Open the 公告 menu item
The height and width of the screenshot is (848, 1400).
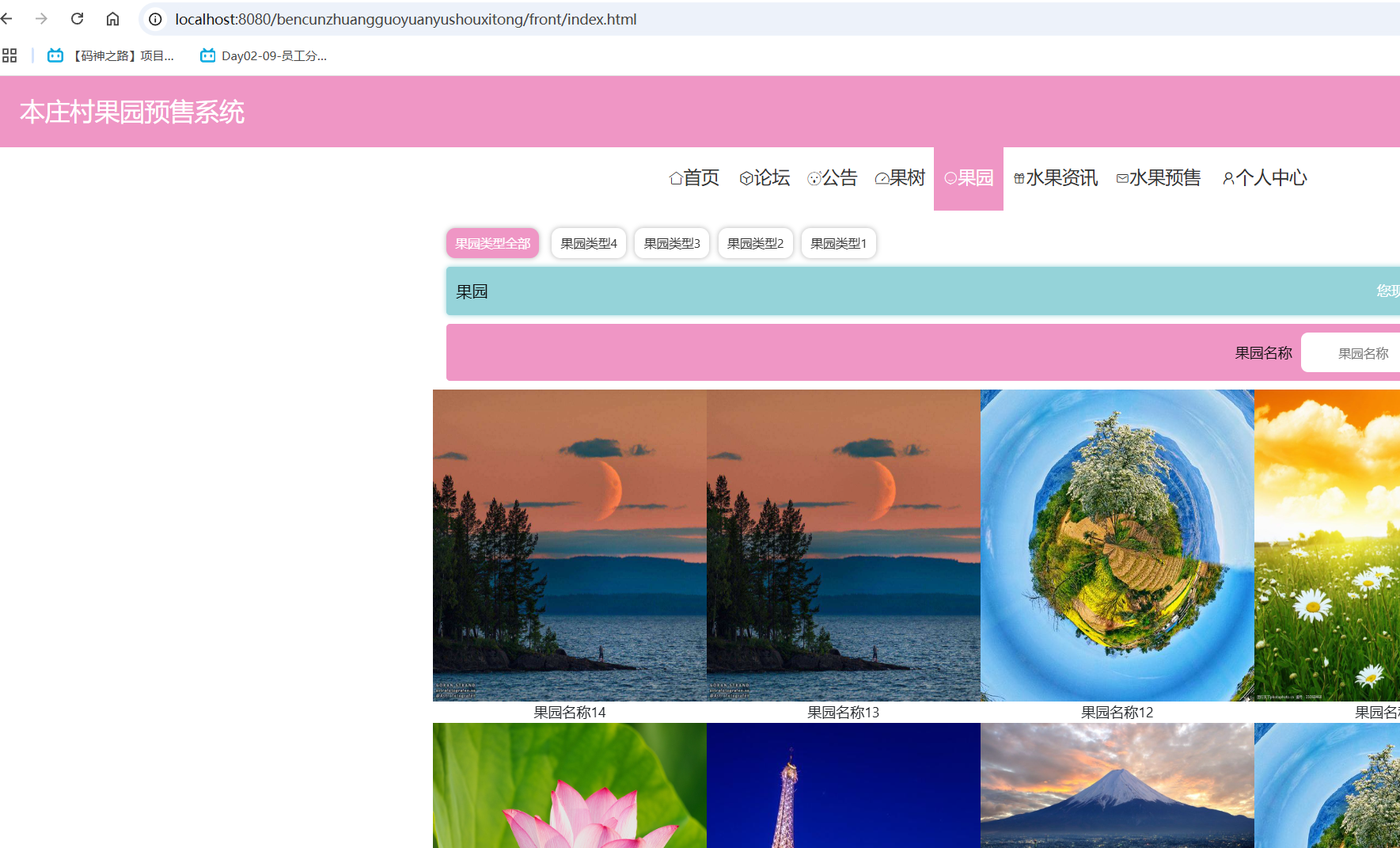tap(833, 178)
